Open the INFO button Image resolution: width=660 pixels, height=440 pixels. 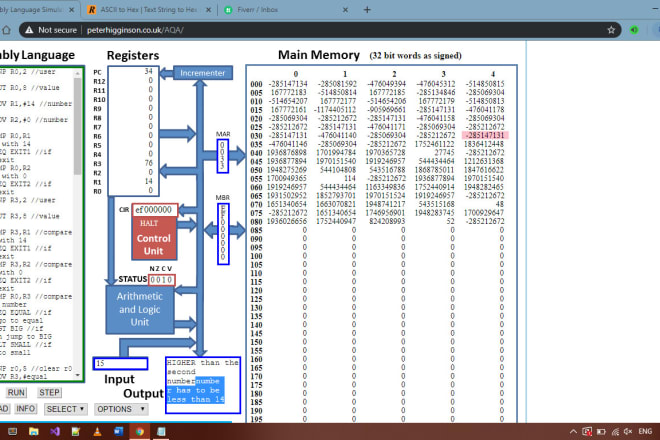[x=25, y=409]
